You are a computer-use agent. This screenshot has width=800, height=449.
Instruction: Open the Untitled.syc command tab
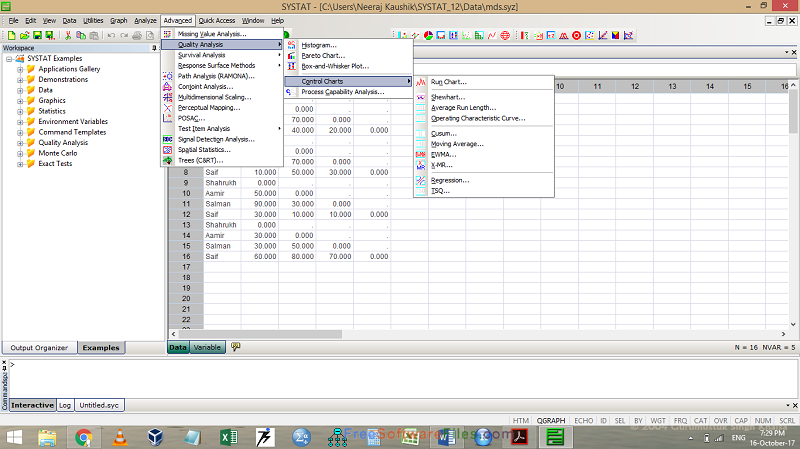click(x=99, y=405)
